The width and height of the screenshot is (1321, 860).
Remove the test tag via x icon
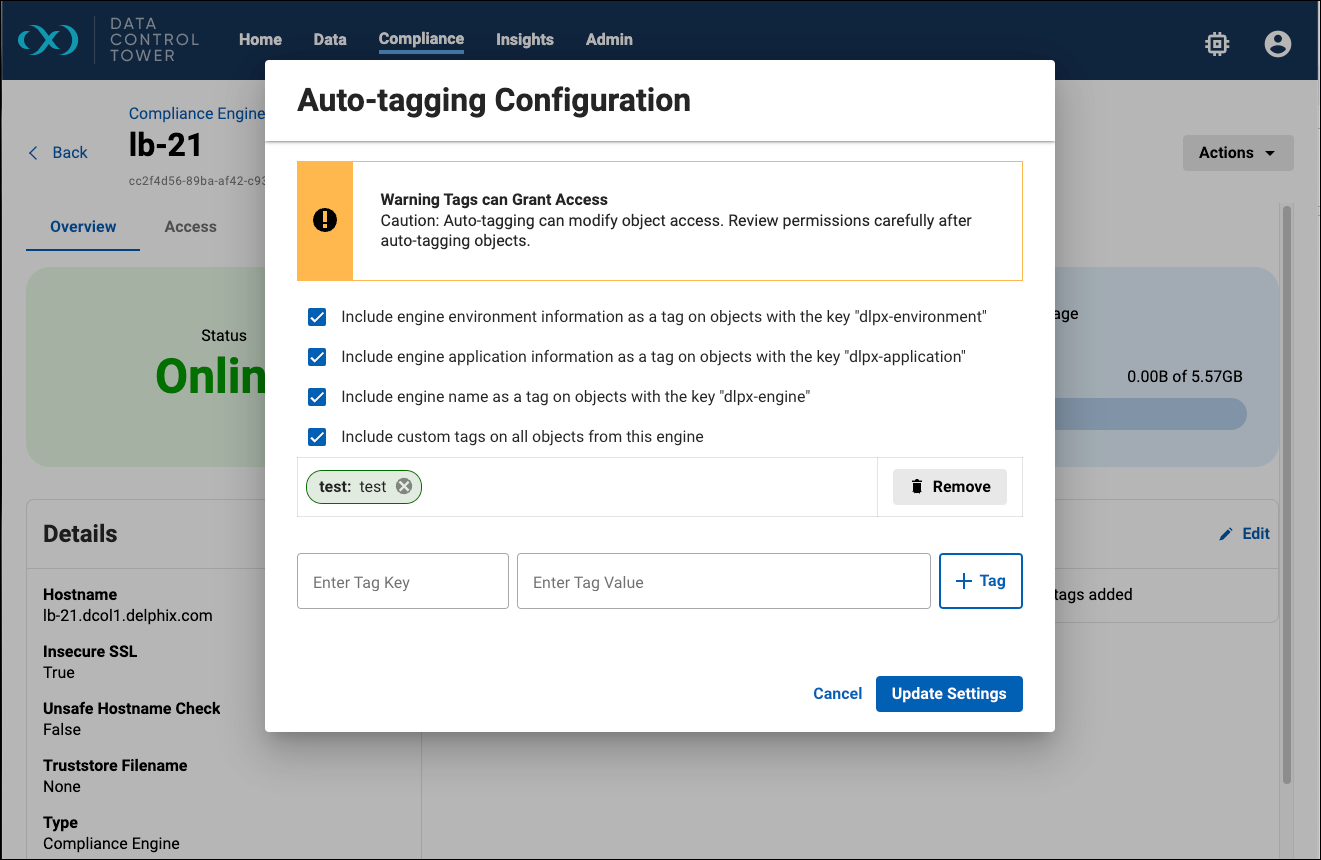[x=404, y=487]
